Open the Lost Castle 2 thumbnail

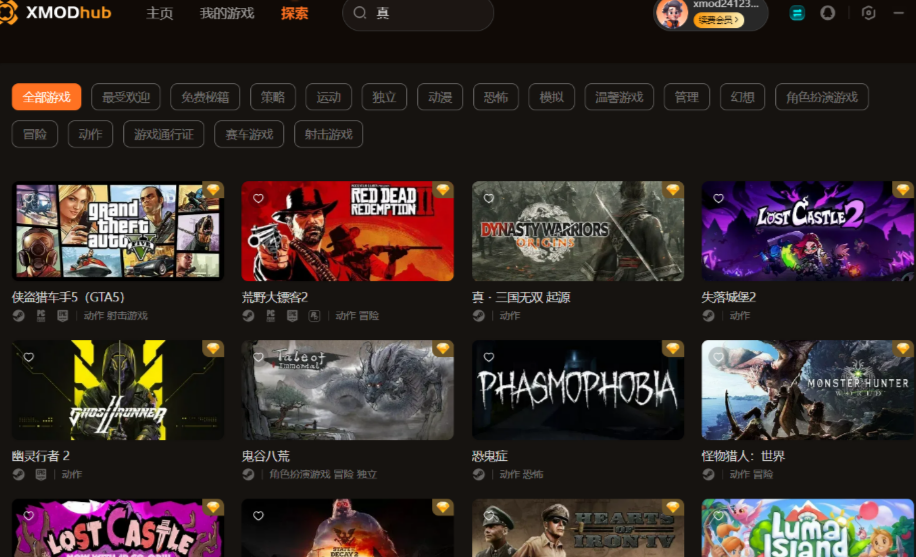808,231
